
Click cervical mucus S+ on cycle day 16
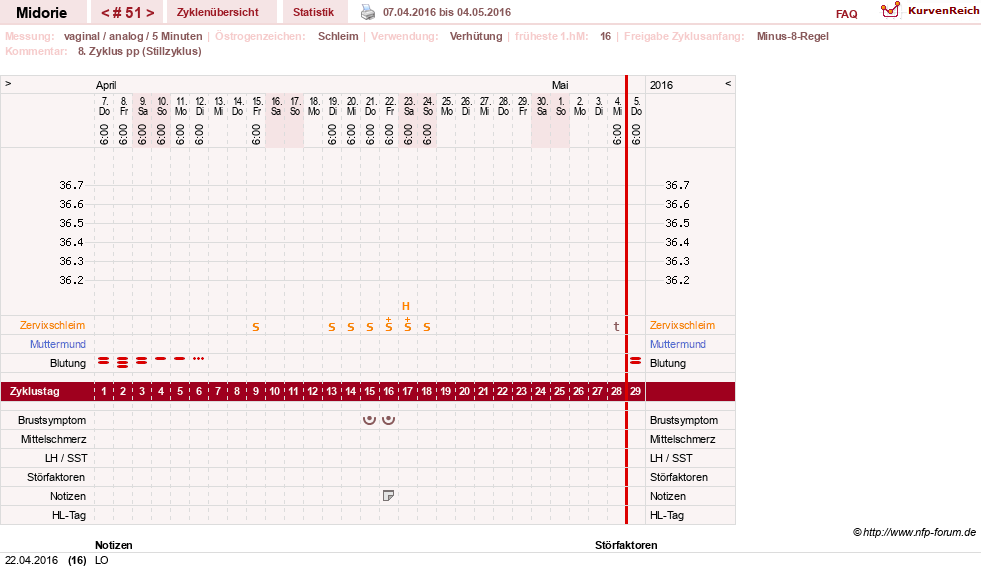point(389,325)
